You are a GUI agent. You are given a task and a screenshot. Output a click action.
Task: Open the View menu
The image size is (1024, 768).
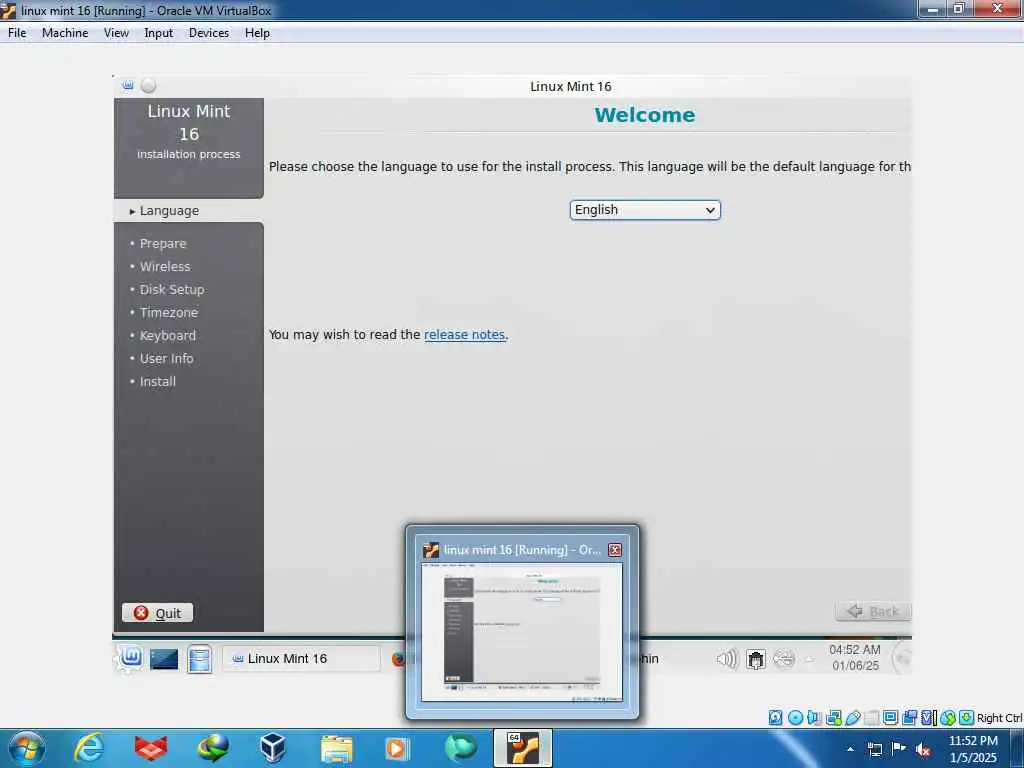pos(116,33)
